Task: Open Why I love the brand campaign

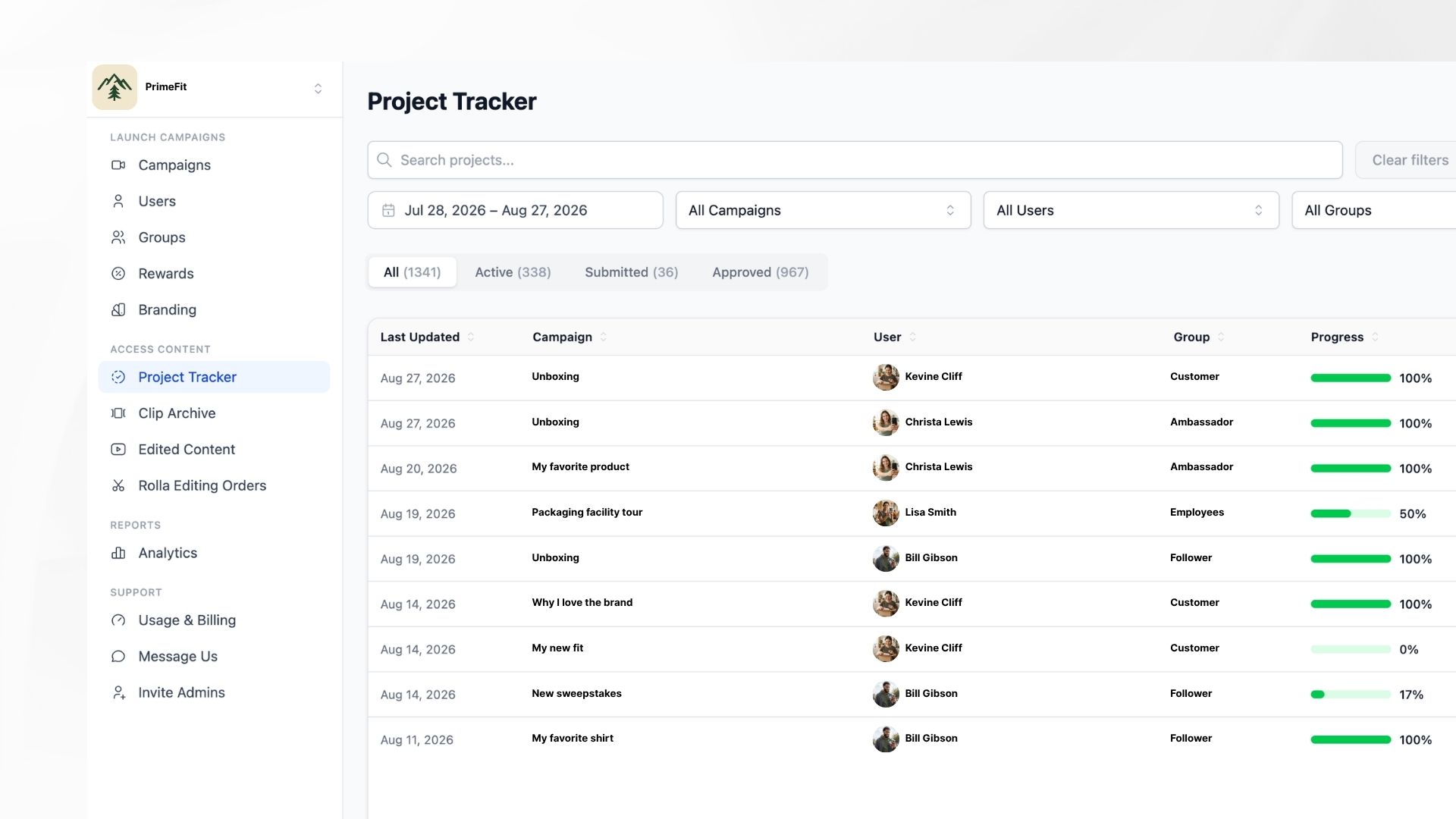Action: pyautogui.click(x=582, y=602)
